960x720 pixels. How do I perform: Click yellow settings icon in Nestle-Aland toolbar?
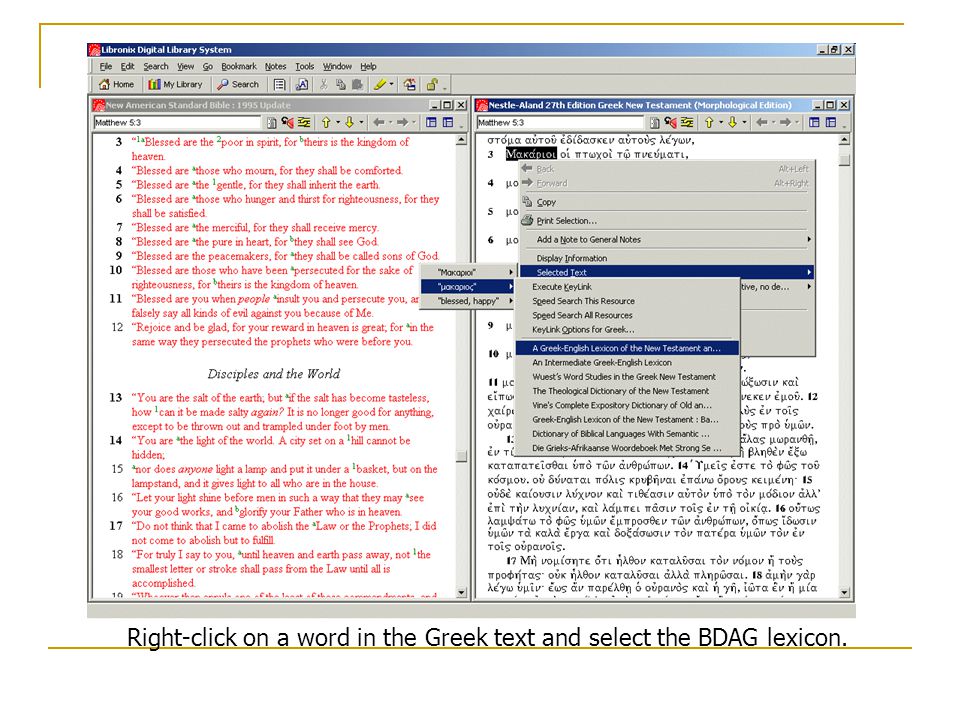pos(687,122)
